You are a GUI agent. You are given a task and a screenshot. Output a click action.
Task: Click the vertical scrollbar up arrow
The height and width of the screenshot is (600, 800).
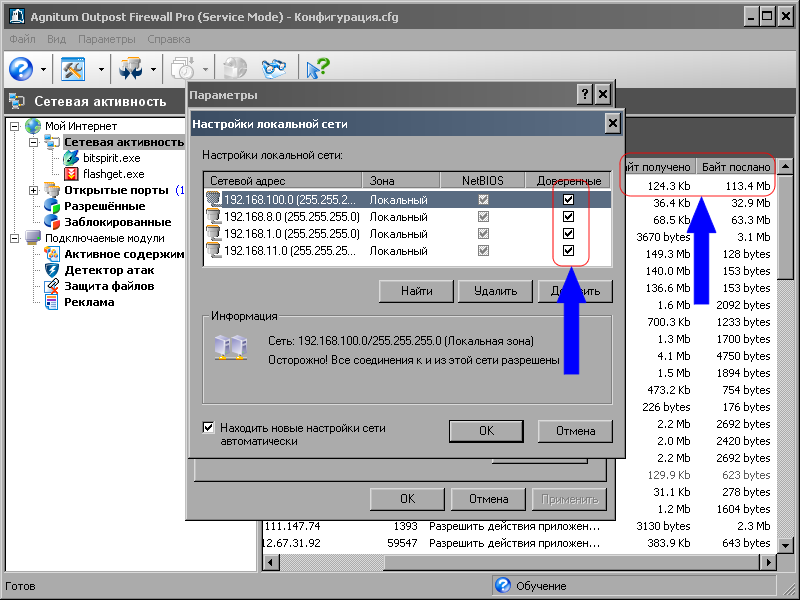tap(785, 166)
